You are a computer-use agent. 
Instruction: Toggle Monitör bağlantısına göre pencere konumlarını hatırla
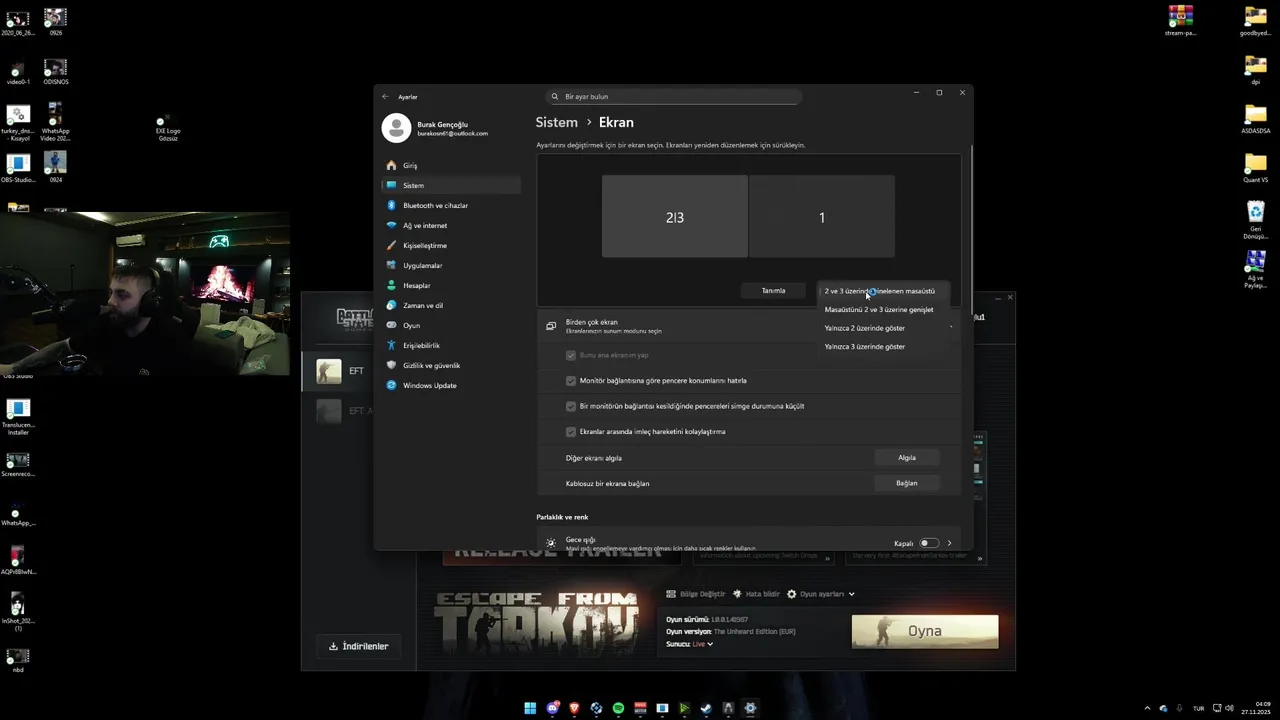pyautogui.click(x=571, y=381)
